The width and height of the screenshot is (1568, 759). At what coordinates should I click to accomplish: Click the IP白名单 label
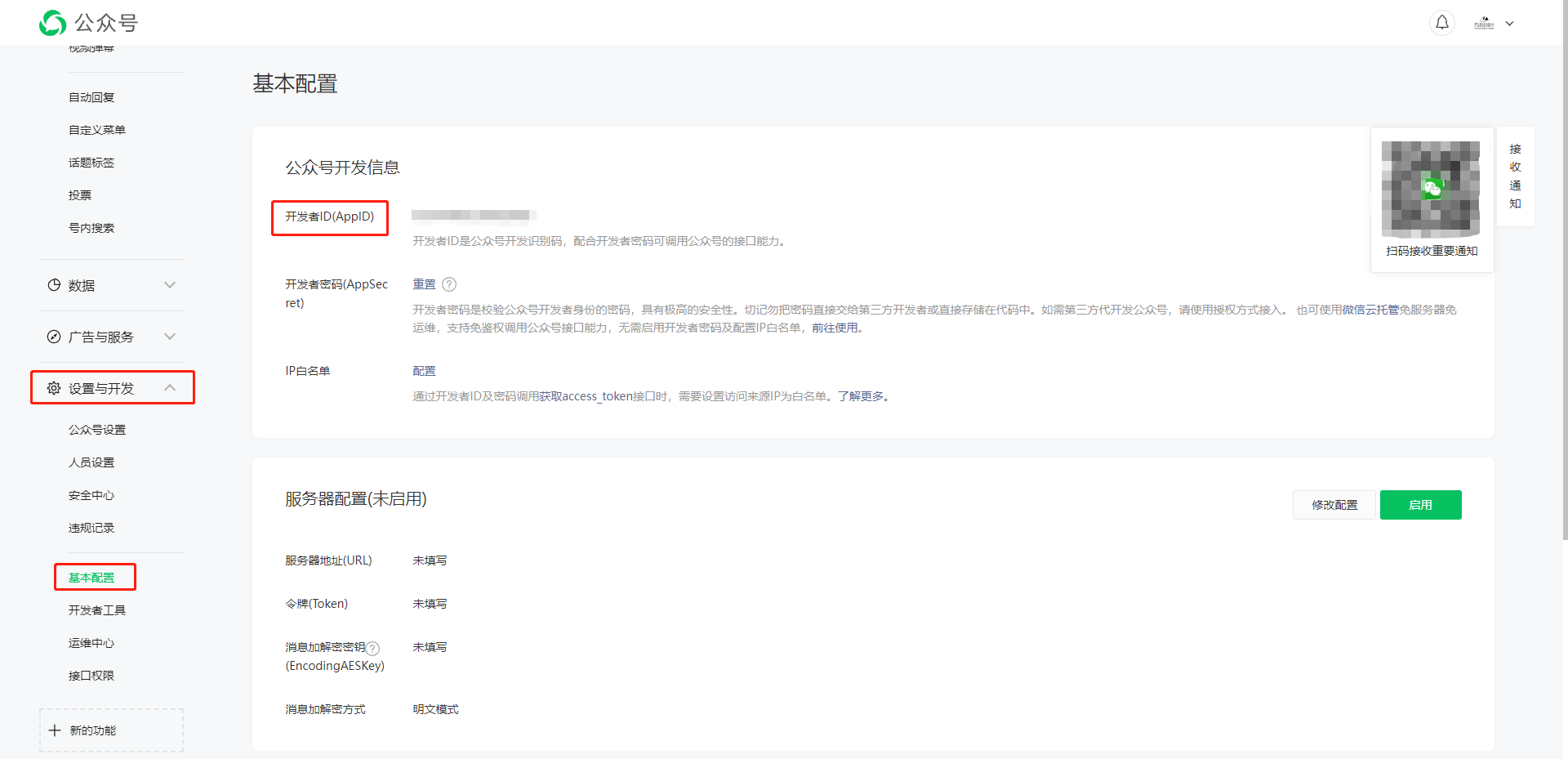pyautogui.click(x=307, y=371)
